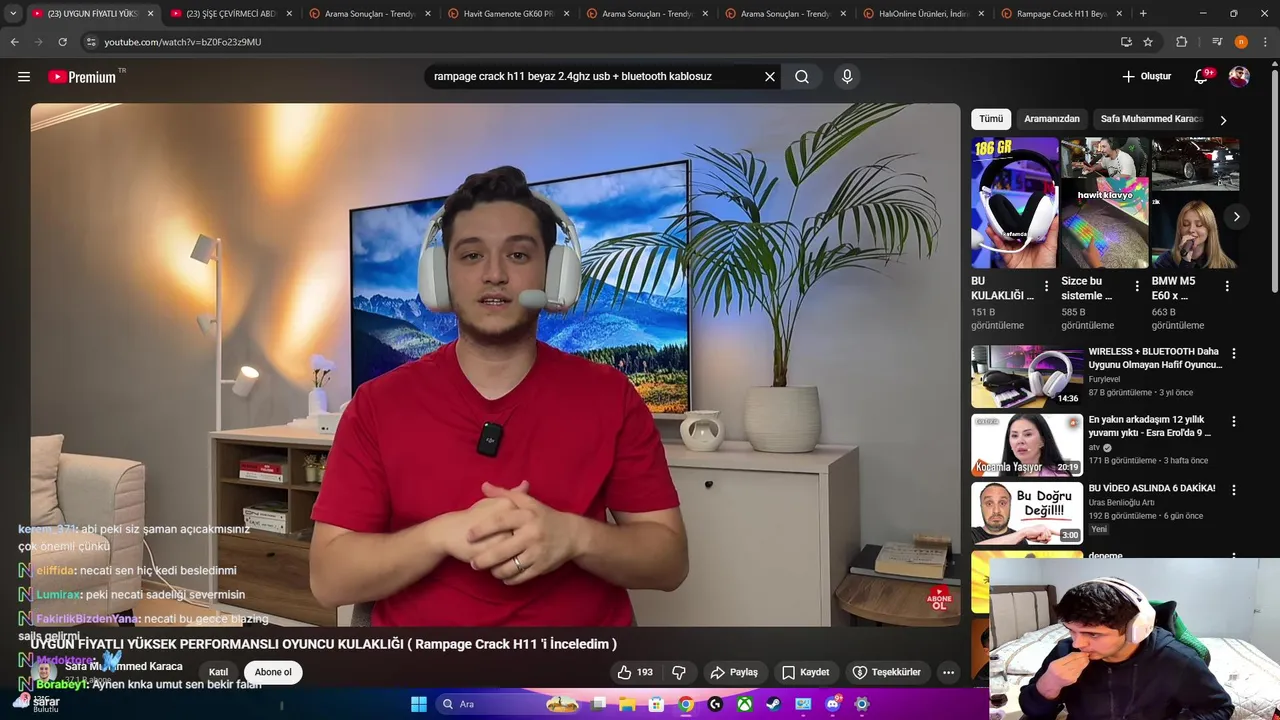
Task: Open Chrome media controls icon
Action: (x=1217, y=42)
